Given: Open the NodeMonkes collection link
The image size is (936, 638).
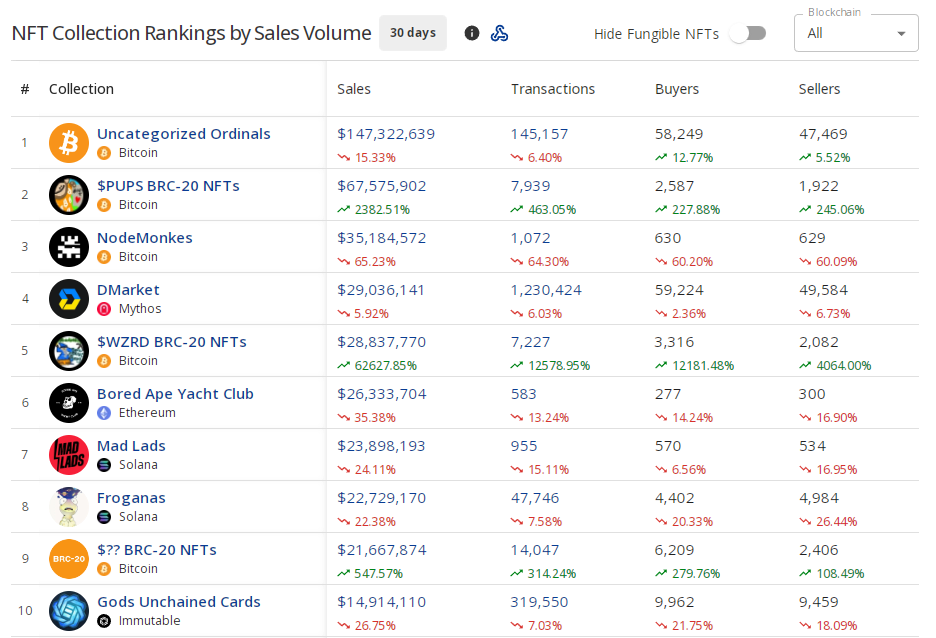Looking at the screenshot, I should coord(145,238).
